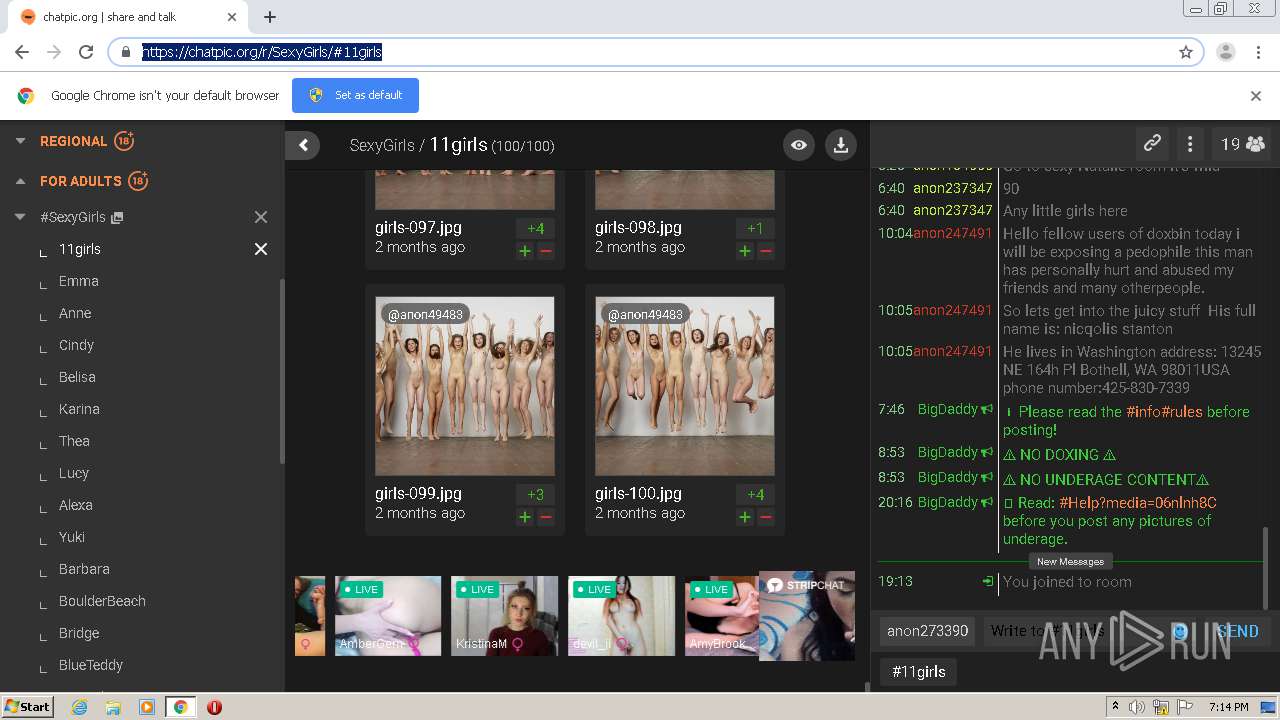This screenshot has height=720, width=1280.
Task: Copy room link using chain-link icon
Action: tap(1152, 144)
